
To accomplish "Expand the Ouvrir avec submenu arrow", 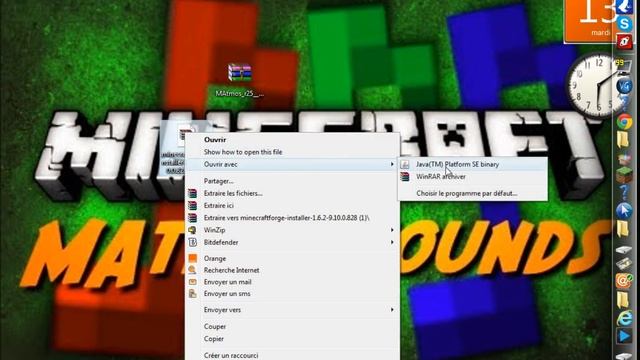I will click(392, 164).
